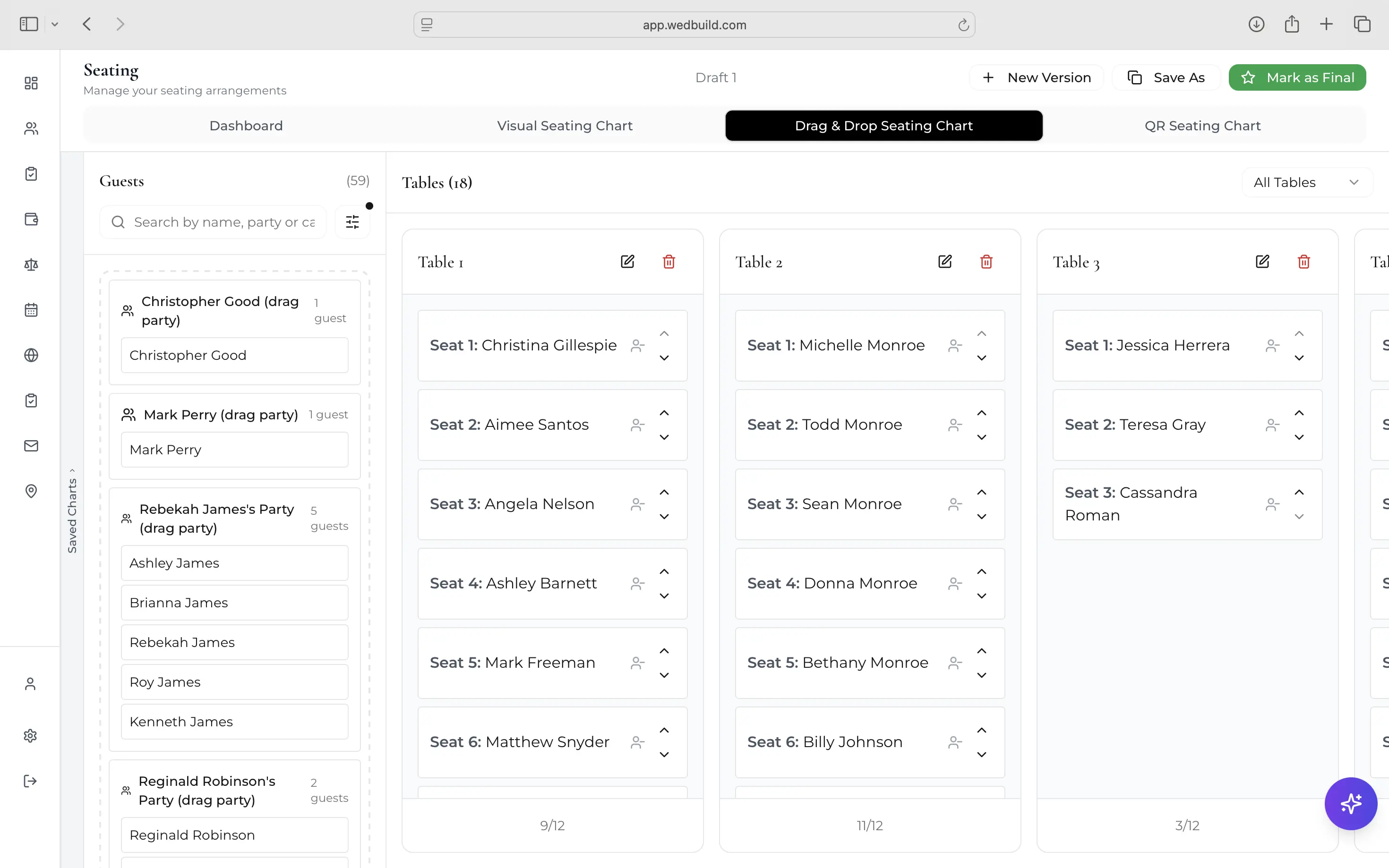Select guest Reginald Robinson in list
This screenshot has width=1389, height=868.
click(x=234, y=835)
